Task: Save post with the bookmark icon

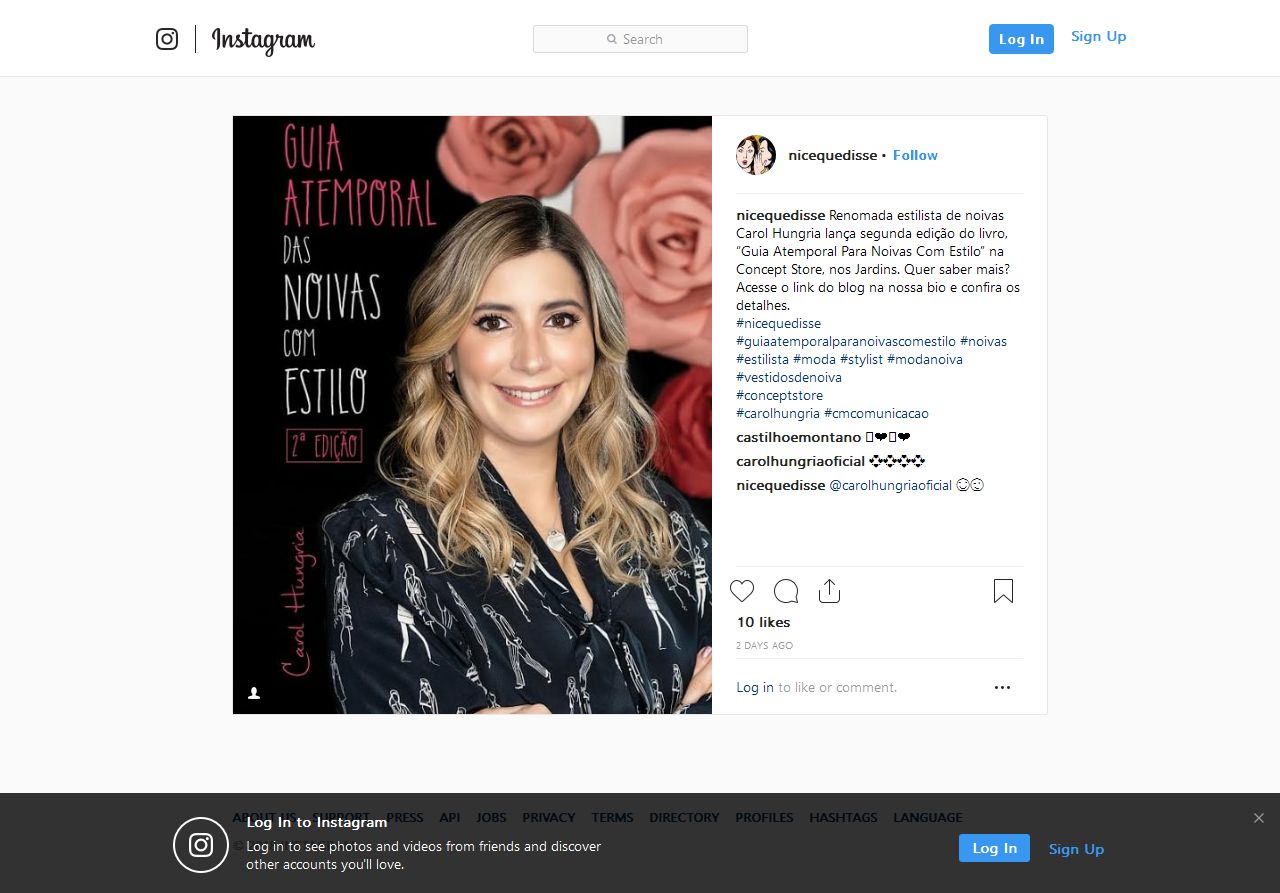Action: [x=1003, y=591]
